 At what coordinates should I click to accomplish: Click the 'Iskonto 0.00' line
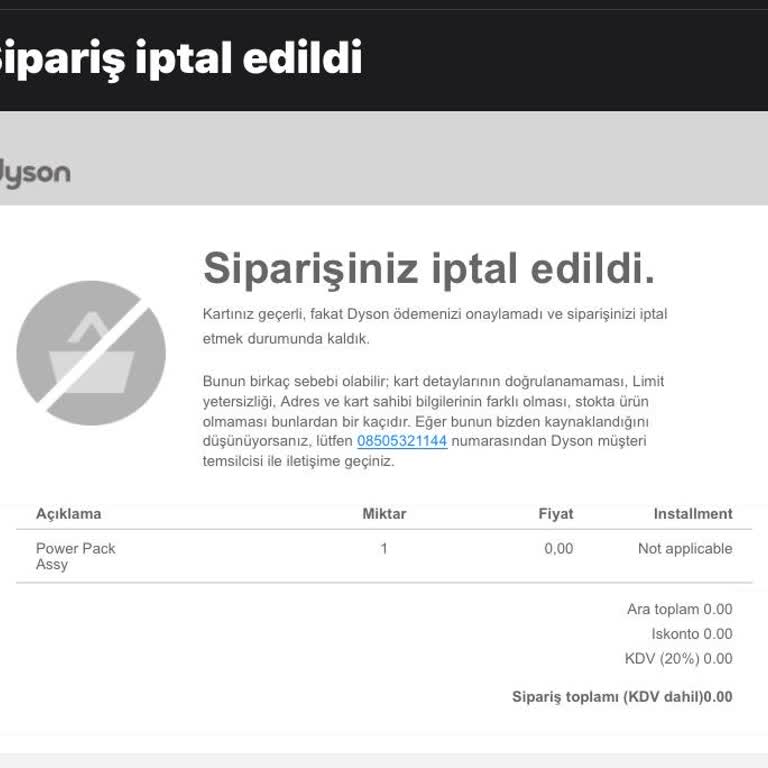(x=692, y=634)
